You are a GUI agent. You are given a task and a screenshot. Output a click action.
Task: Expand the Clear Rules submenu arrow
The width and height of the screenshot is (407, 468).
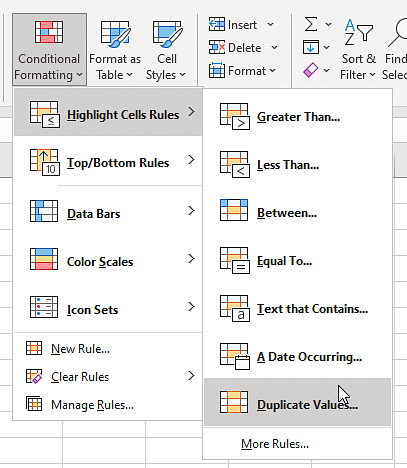191,376
